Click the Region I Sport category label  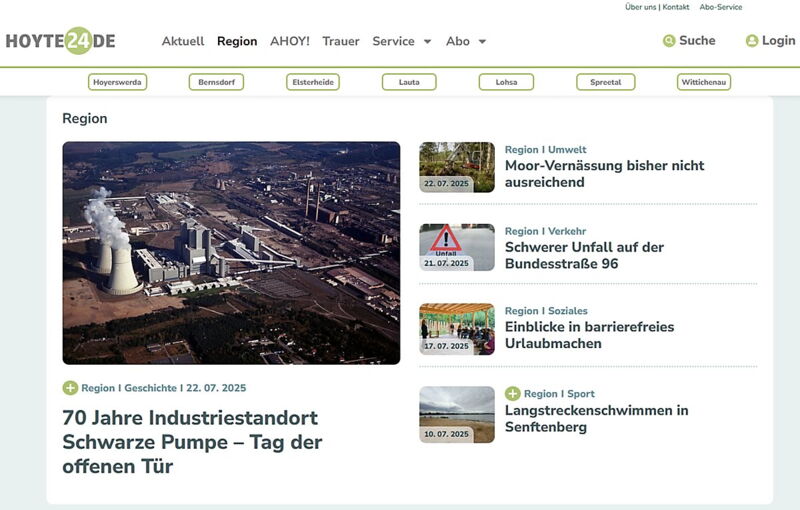pyautogui.click(x=559, y=394)
